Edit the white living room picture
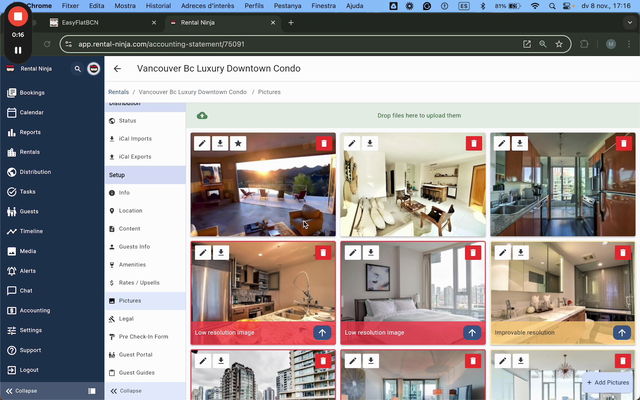 (x=352, y=143)
